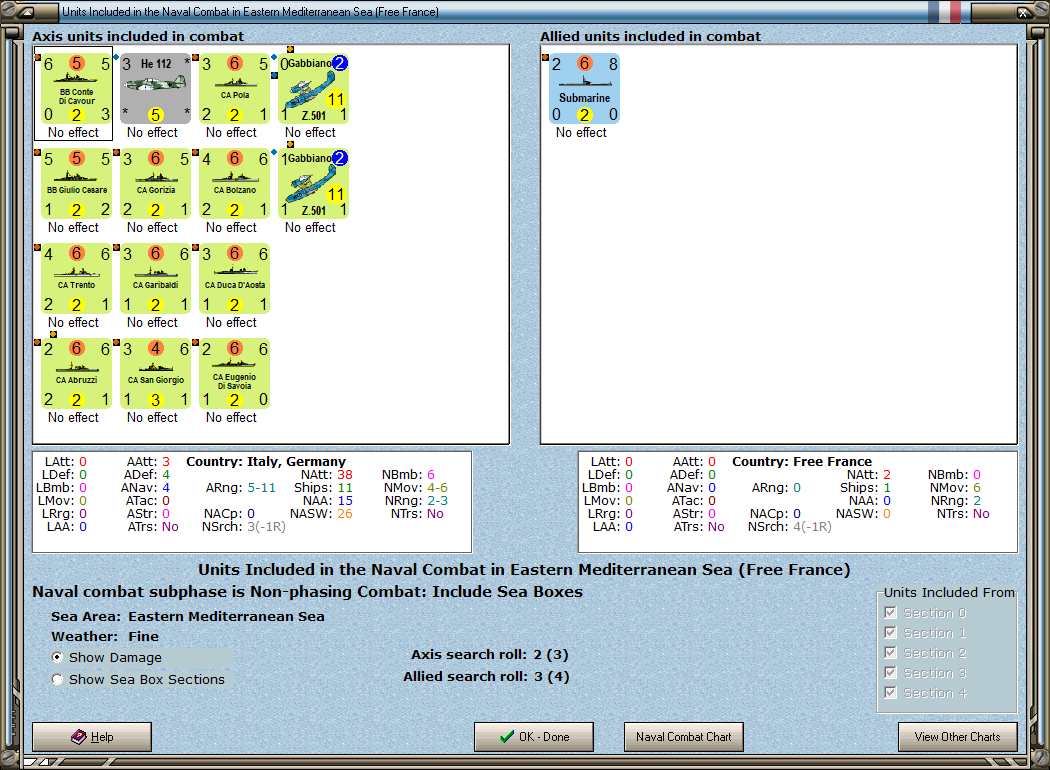Screen dimensions: 1050x770
Task: Click the Axis NMov value 4-6
Action: [438, 487]
